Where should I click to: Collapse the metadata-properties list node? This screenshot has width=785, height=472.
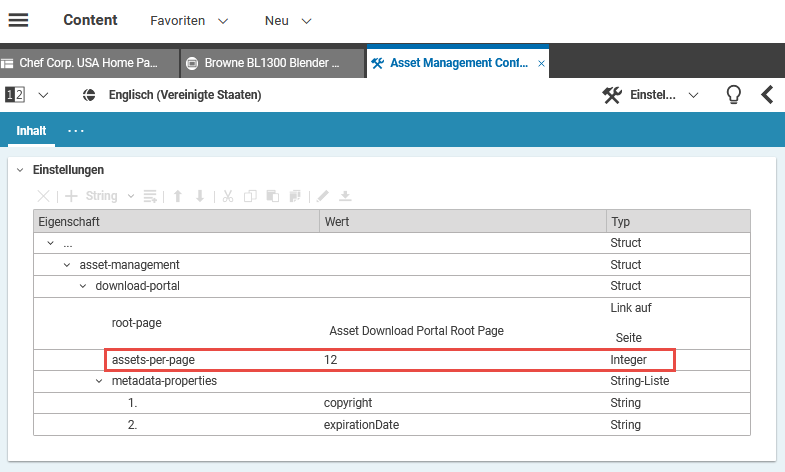tap(99, 381)
